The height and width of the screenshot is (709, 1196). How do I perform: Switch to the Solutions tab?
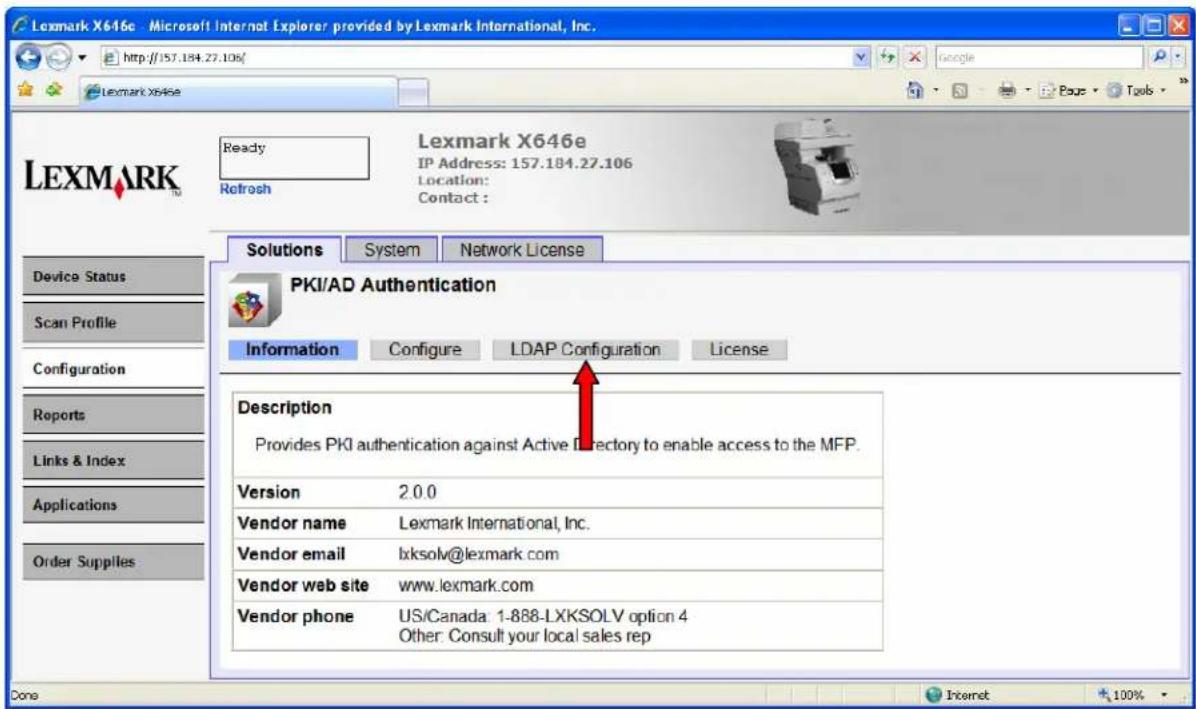[285, 249]
